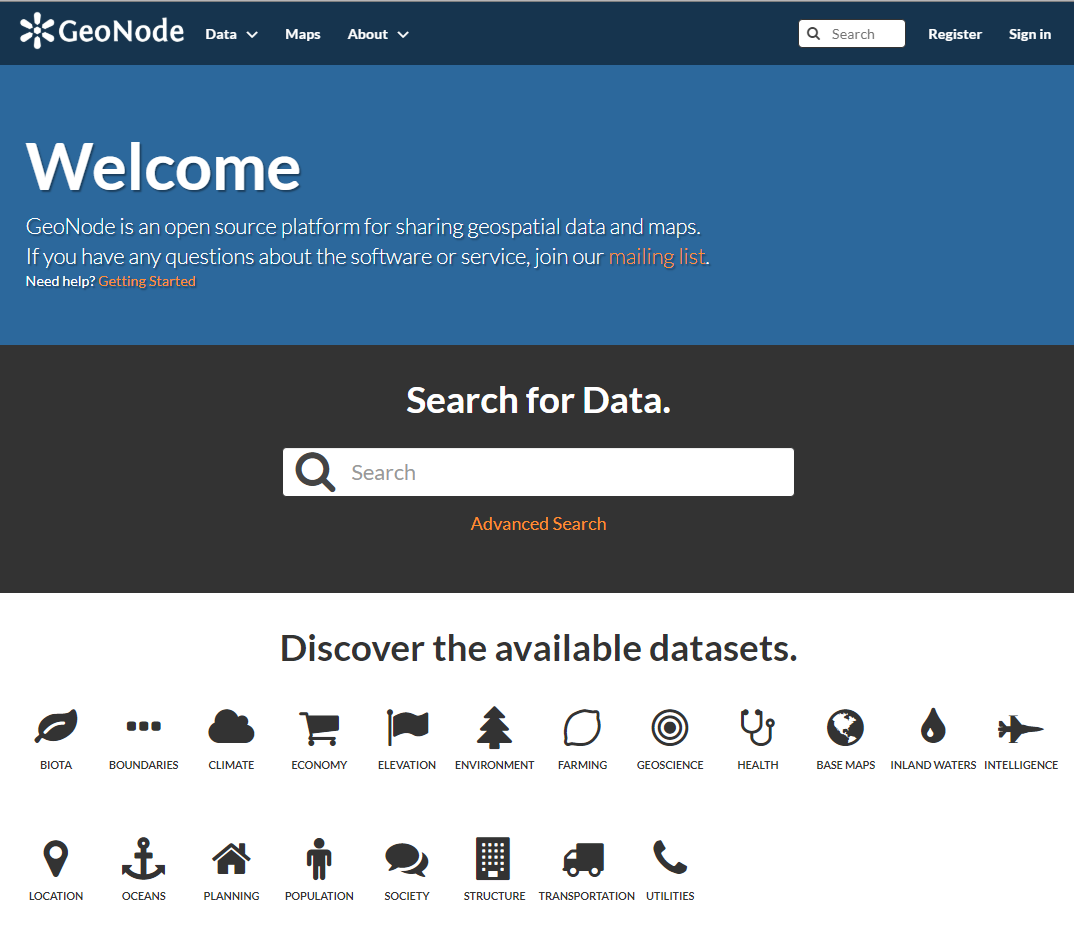Open the Health stethoscope icon
Screen dimensions: 1074x952
[x=758, y=727]
